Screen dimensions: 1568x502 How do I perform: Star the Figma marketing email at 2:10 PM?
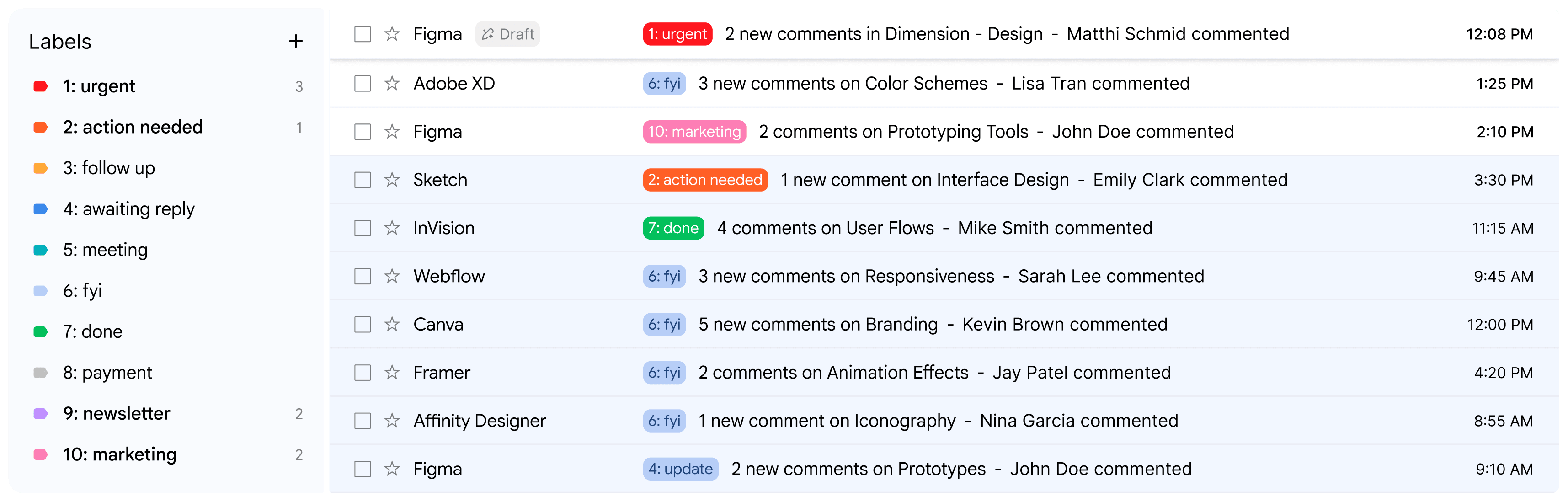[391, 131]
